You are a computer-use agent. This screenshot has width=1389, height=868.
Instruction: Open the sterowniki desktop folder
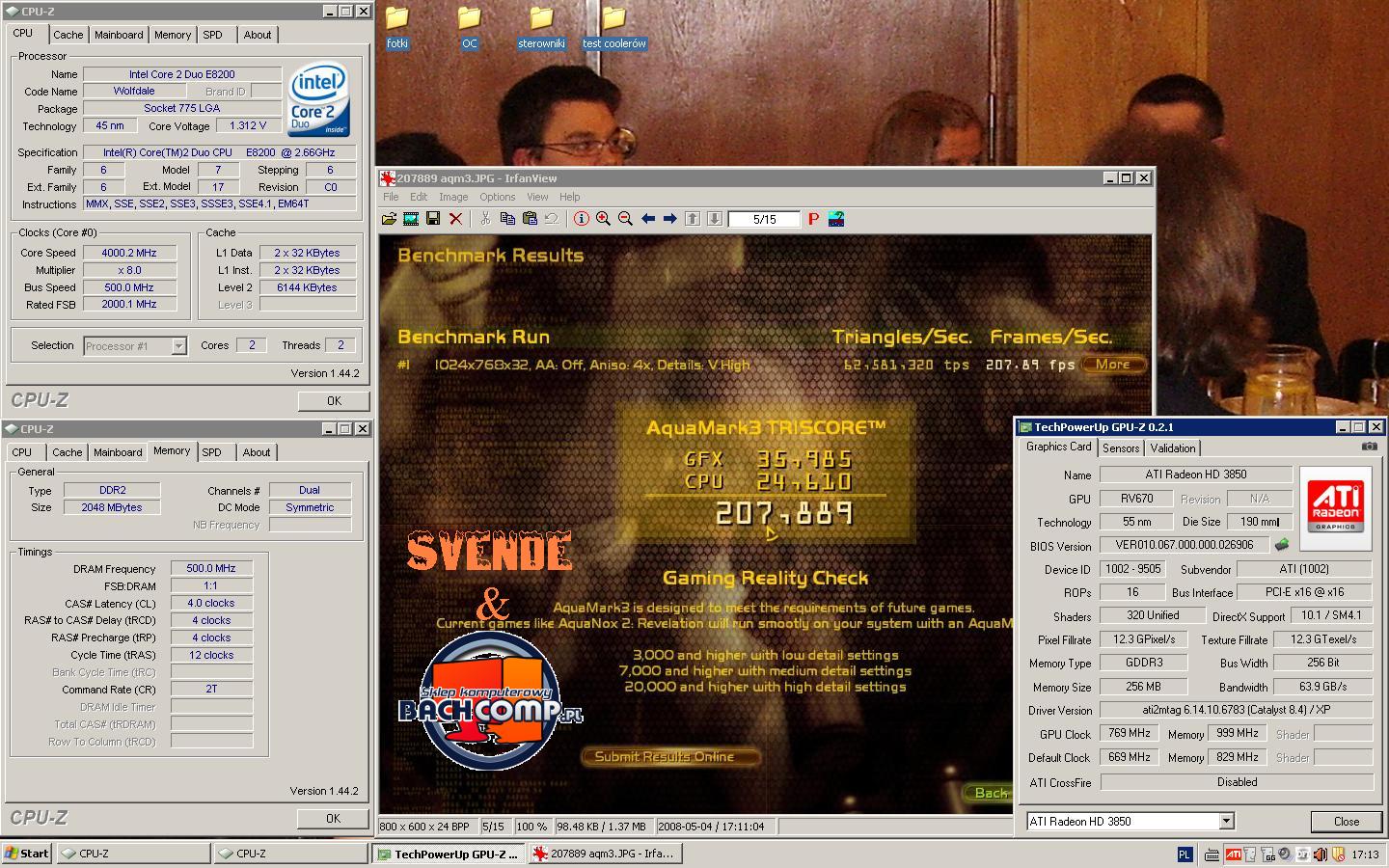541,28
